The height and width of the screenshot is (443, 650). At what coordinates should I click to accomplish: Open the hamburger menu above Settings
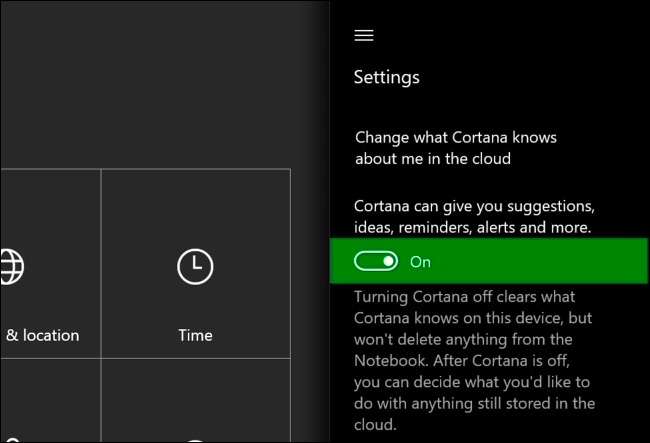click(x=364, y=35)
